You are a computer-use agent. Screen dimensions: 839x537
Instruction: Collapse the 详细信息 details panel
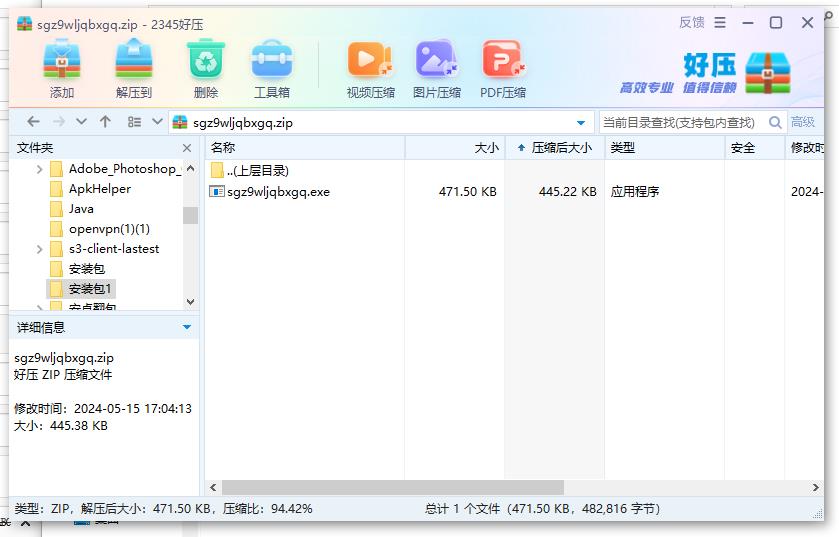[187, 327]
